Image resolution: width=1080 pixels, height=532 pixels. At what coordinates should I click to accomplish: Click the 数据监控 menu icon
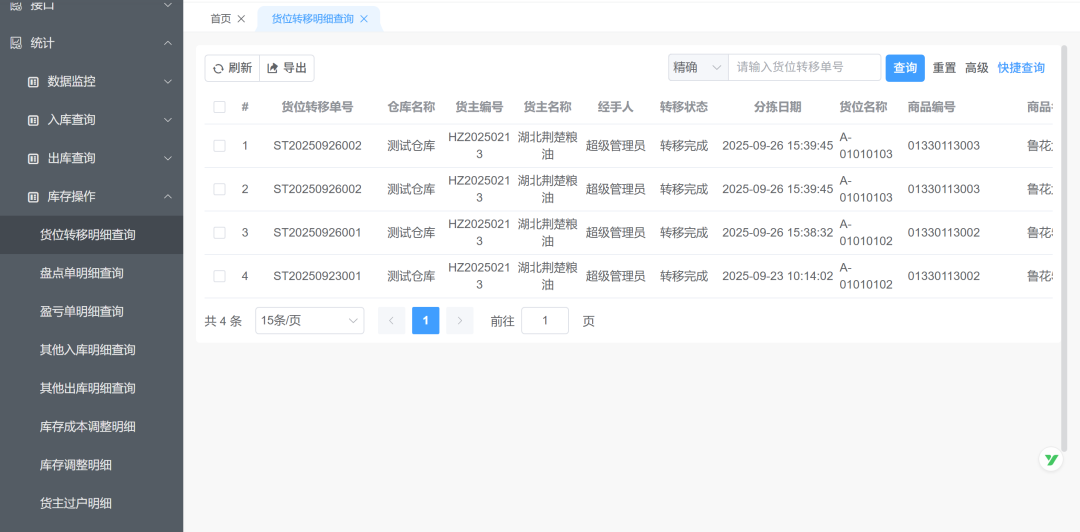click(x=33, y=82)
